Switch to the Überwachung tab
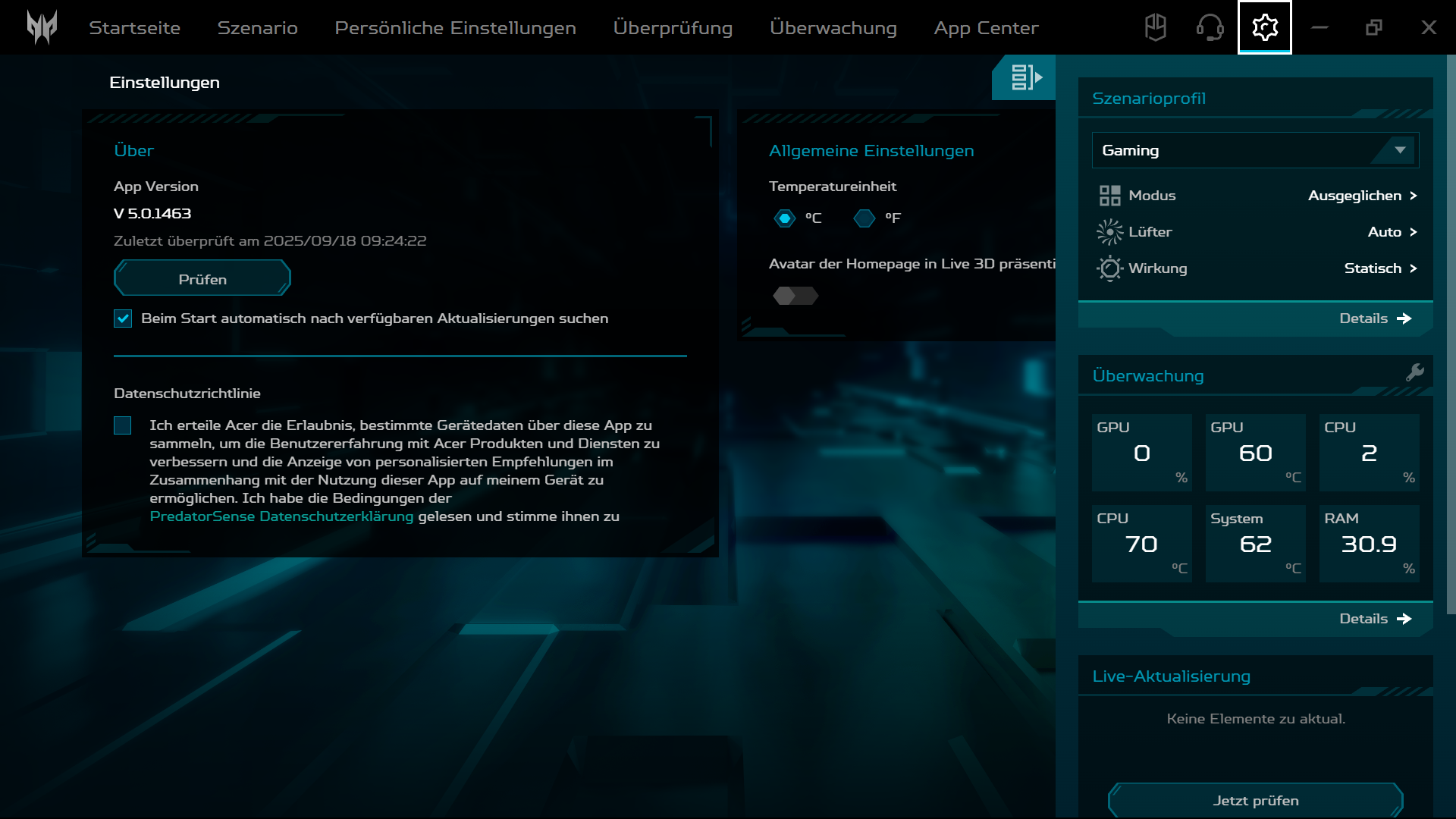This screenshot has width=1456, height=819. pos(833,28)
